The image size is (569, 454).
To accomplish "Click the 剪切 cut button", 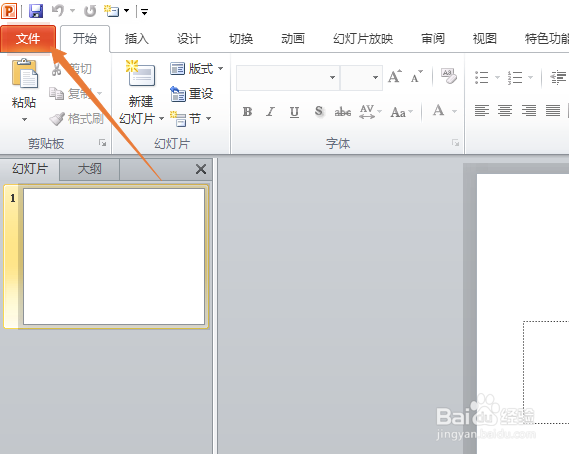I will click(71, 69).
